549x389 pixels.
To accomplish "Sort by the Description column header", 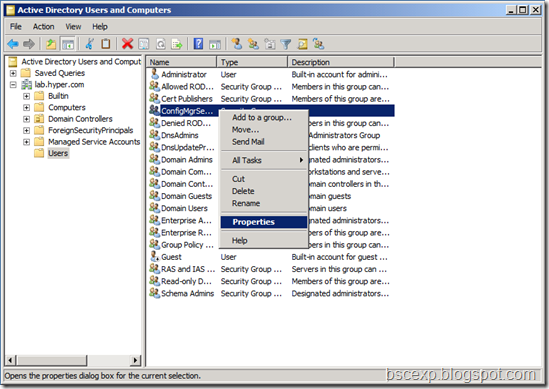I will click(x=341, y=62).
